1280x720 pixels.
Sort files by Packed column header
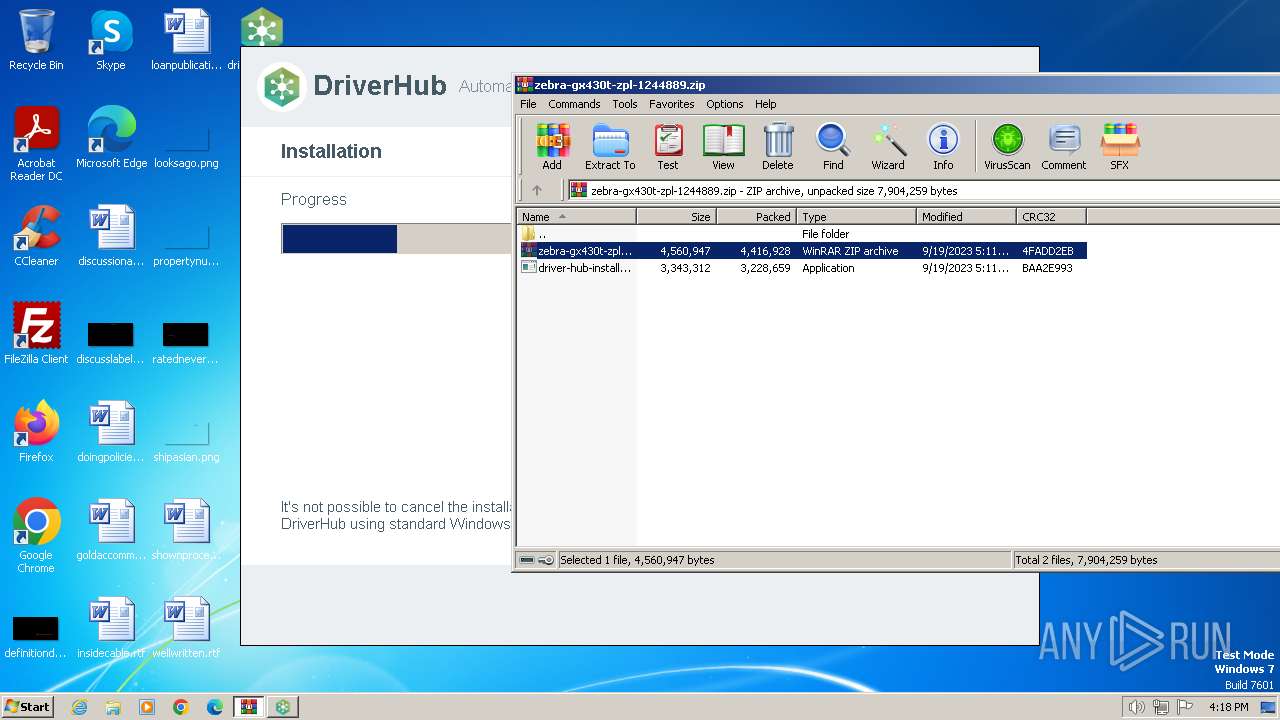click(x=756, y=216)
